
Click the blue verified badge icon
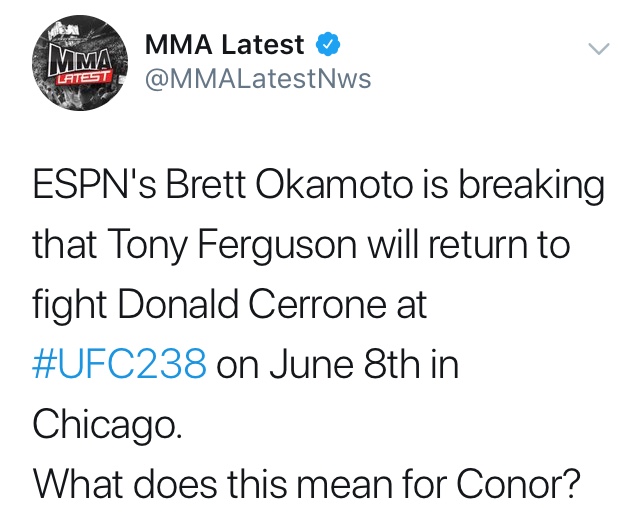(328, 44)
